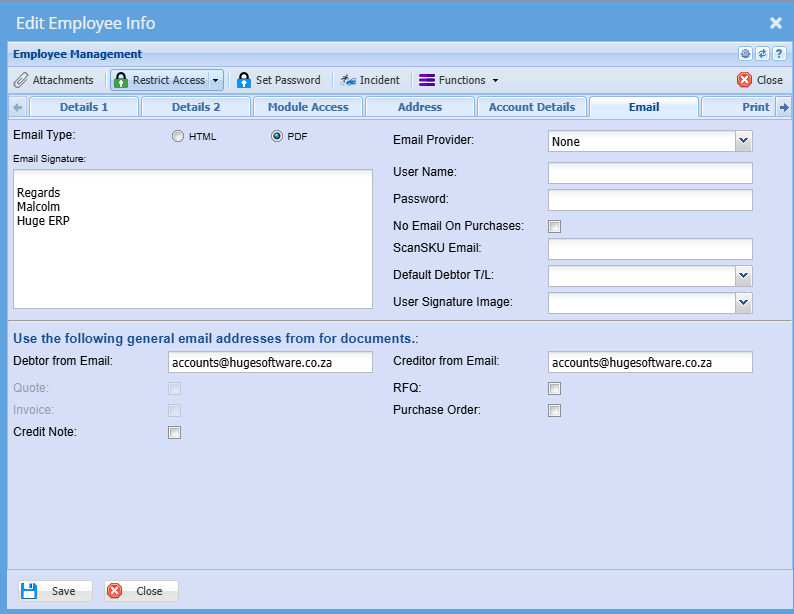Go to the Account Details tab
The image size is (794, 614).
[531, 107]
